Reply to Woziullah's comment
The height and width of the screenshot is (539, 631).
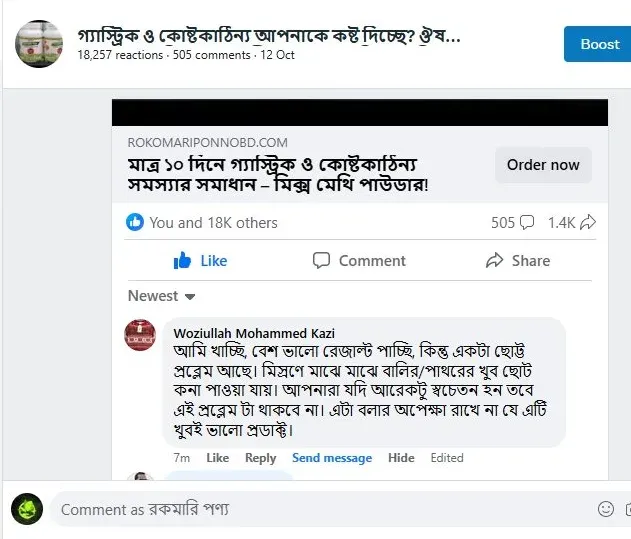(260, 458)
